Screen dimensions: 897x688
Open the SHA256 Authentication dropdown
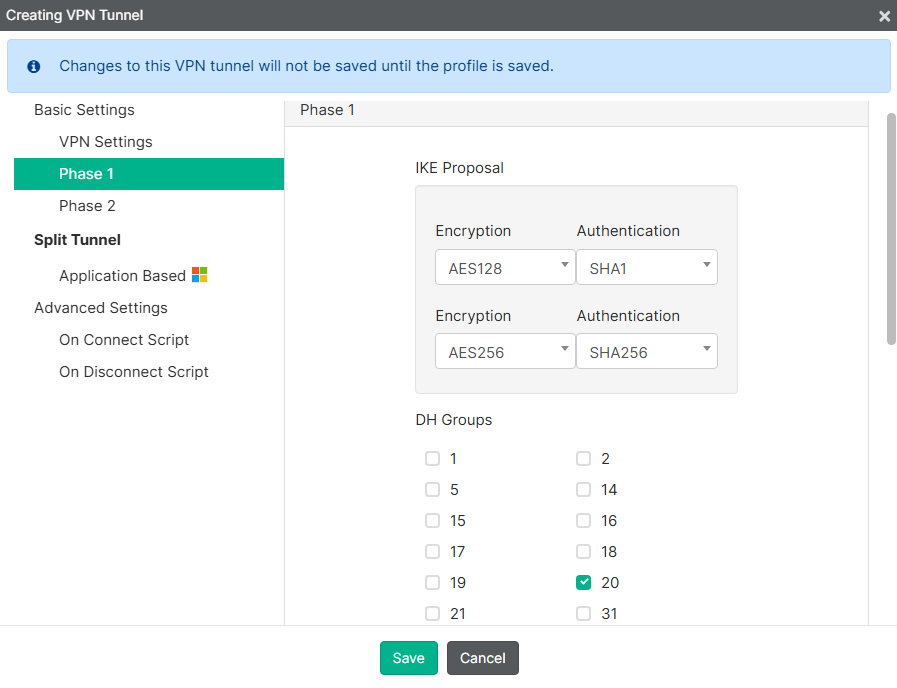click(647, 351)
